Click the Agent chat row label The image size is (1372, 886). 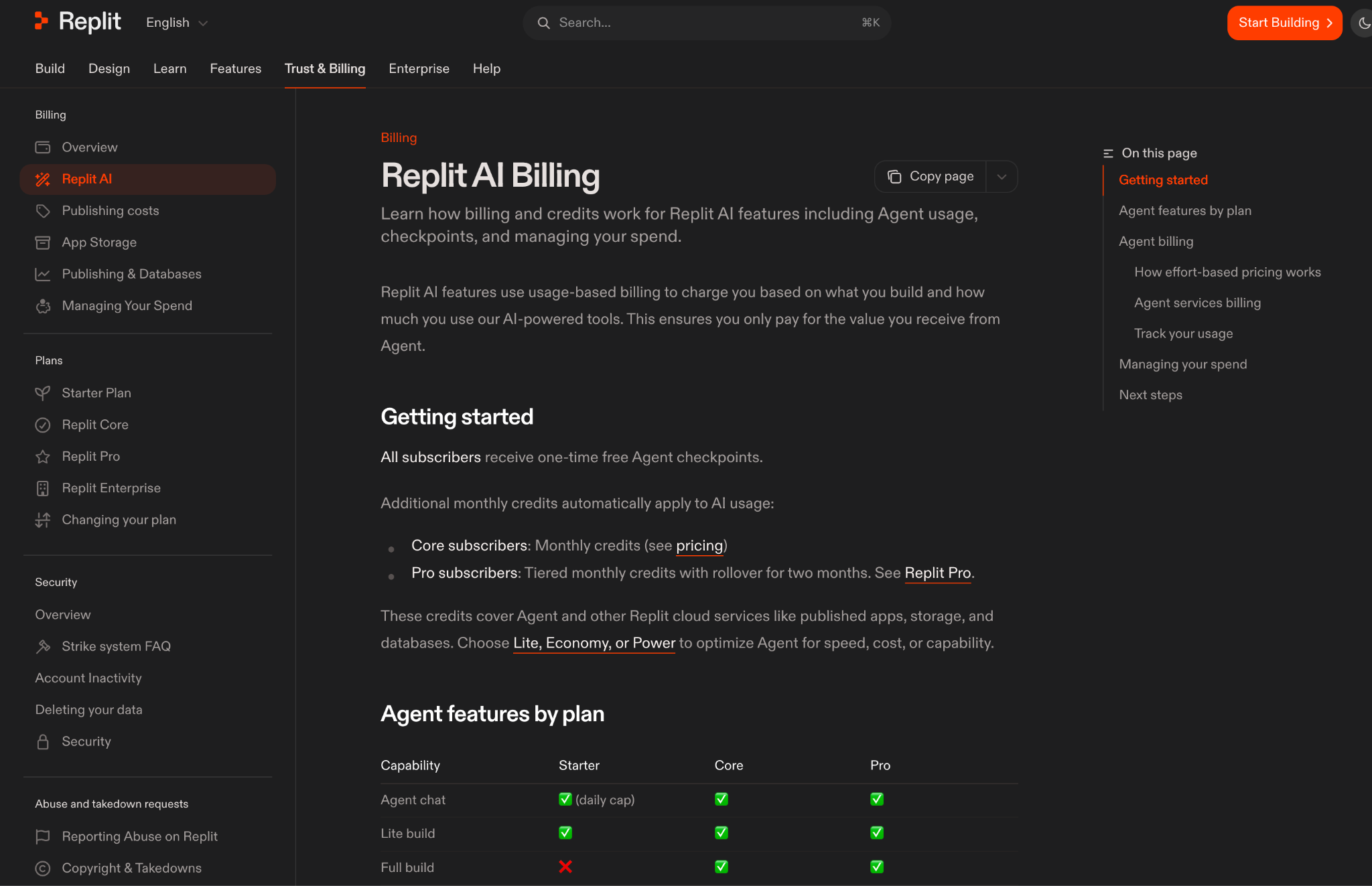(413, 800)
